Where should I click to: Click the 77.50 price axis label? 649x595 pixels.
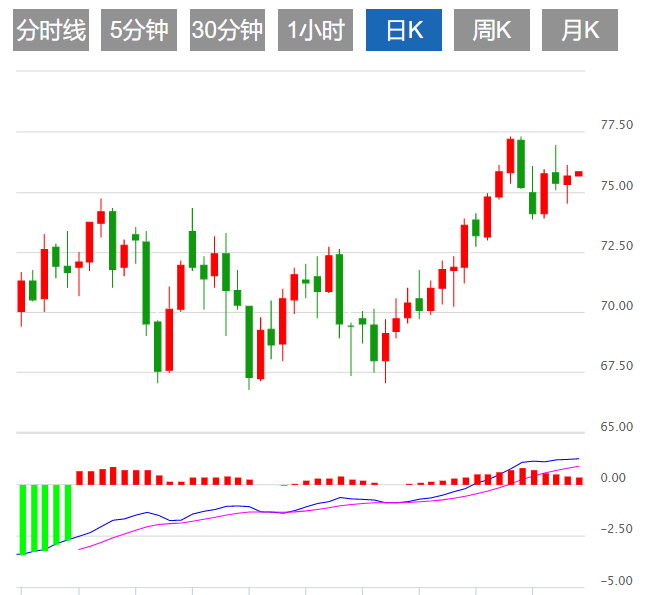[x=616, y=125]
